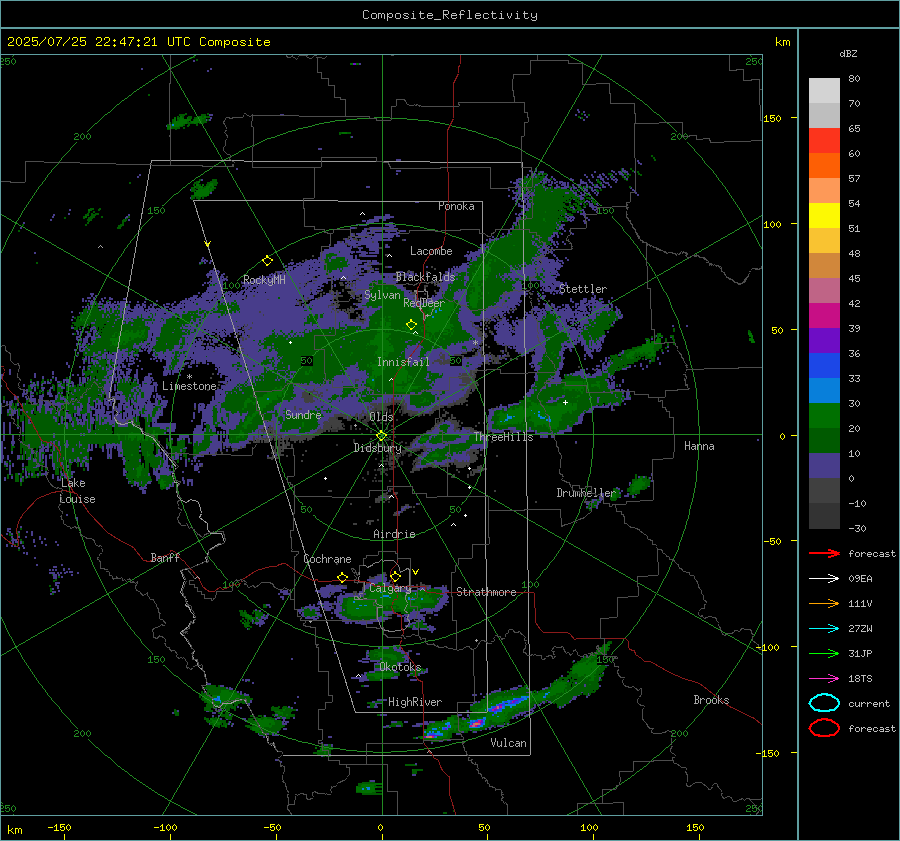Click the -30 value in the dBZ legend
Viewport: 900px width, 841px height.
857,528
